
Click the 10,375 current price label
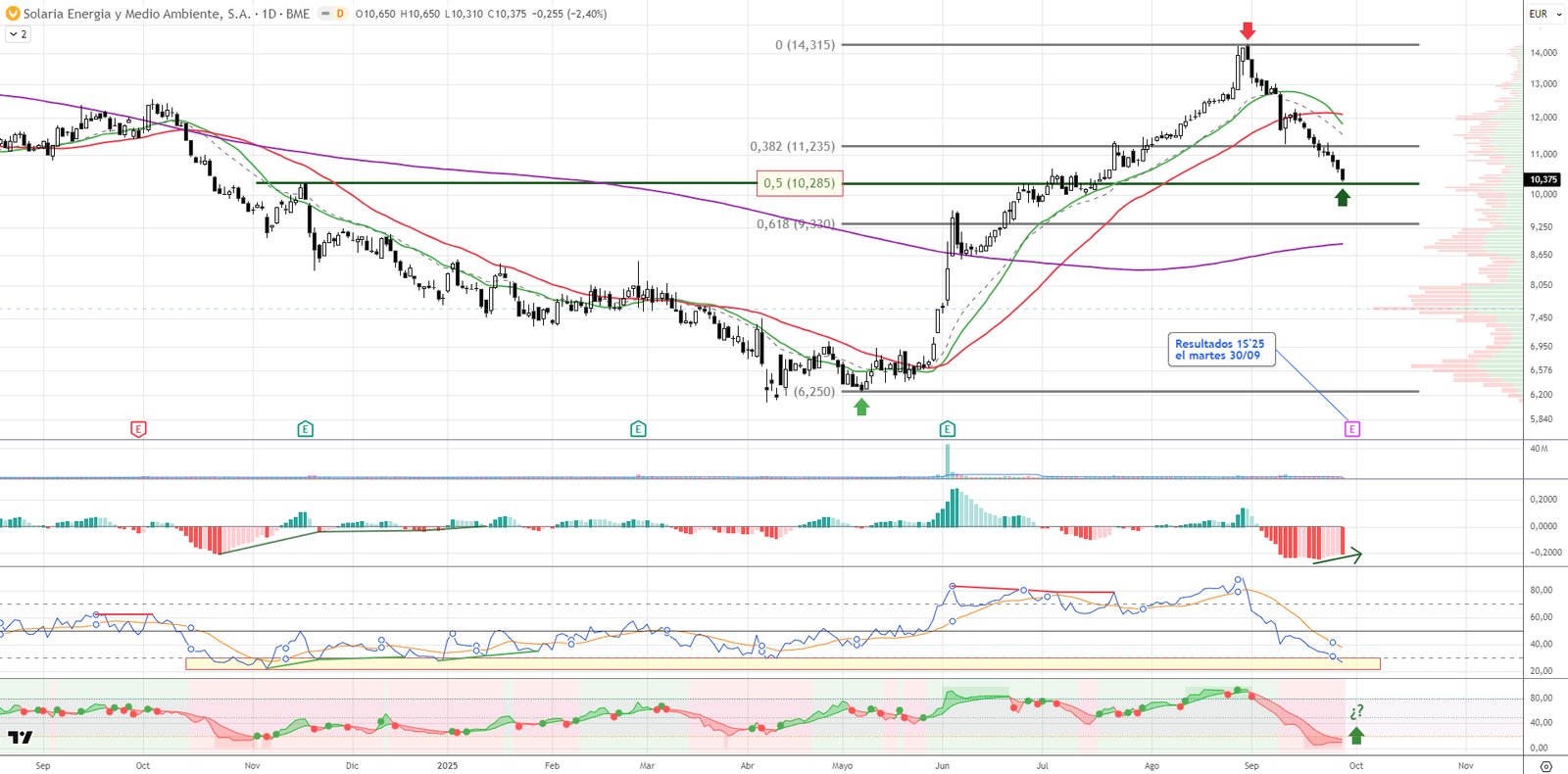[x=1543, y=179]
